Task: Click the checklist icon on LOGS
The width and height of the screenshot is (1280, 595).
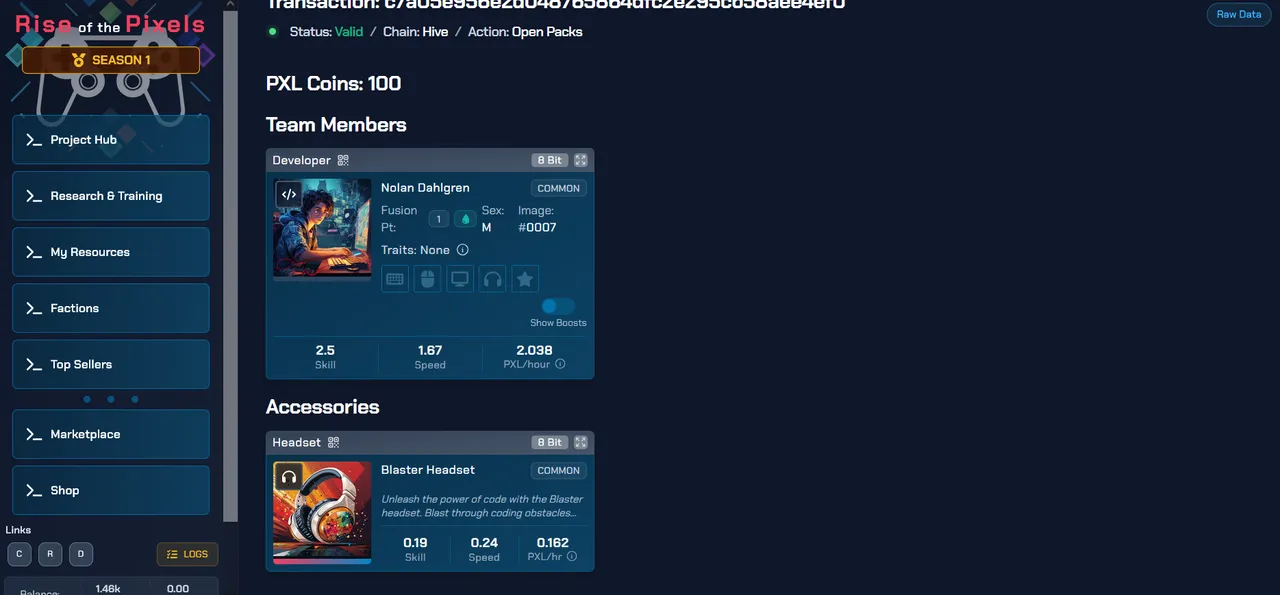Action: pyautogui.click(x=173, y=554)
